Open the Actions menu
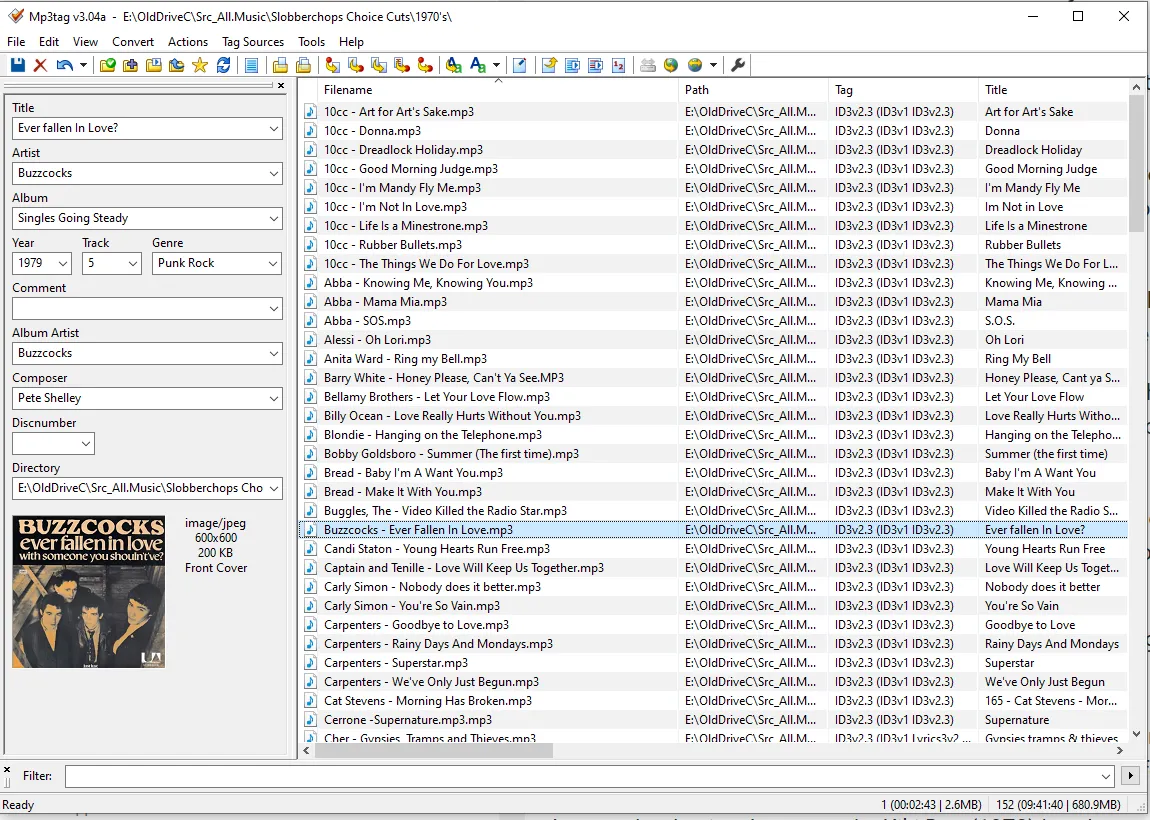 click(188, 42)
